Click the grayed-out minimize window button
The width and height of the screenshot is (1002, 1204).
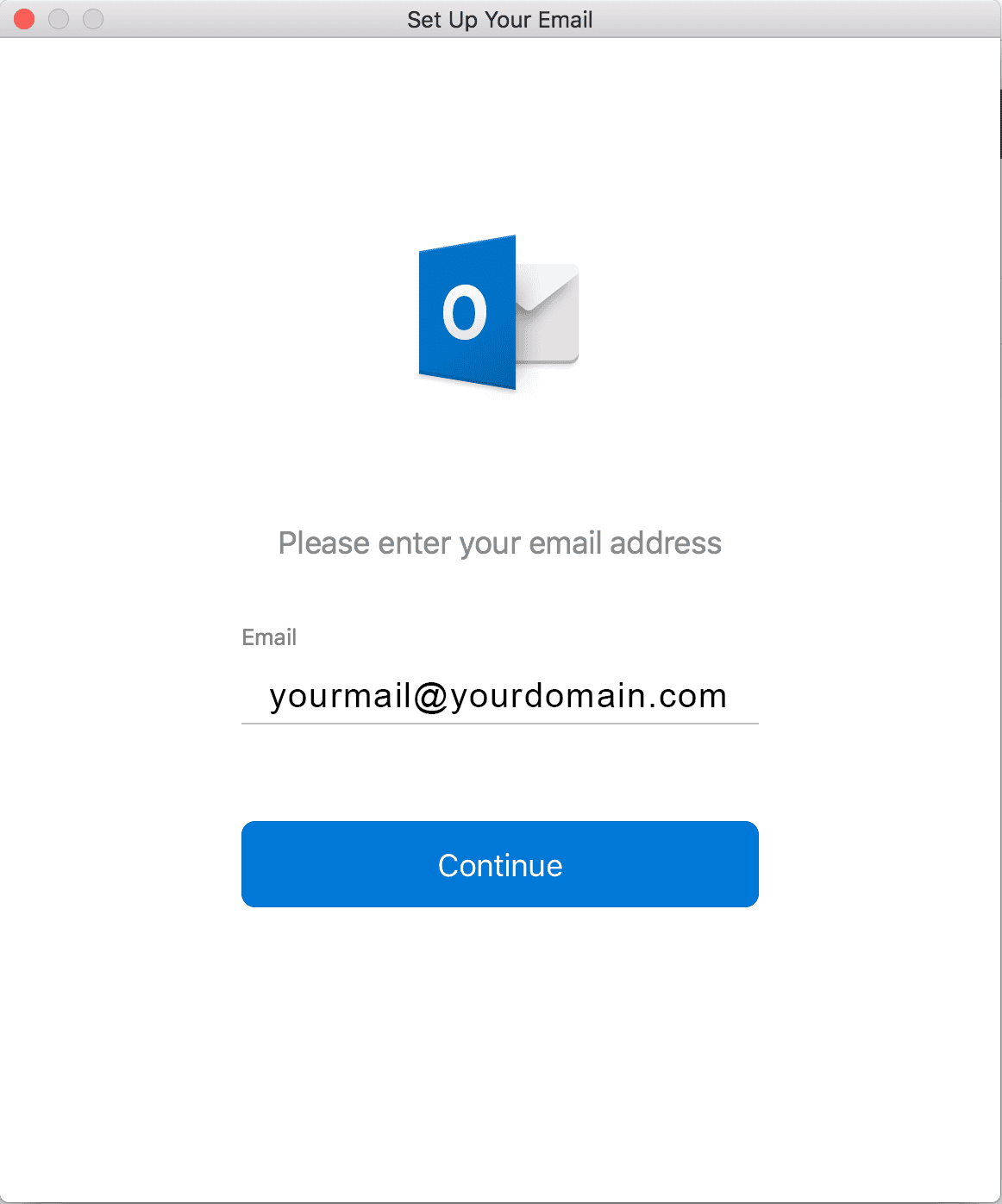59,19
